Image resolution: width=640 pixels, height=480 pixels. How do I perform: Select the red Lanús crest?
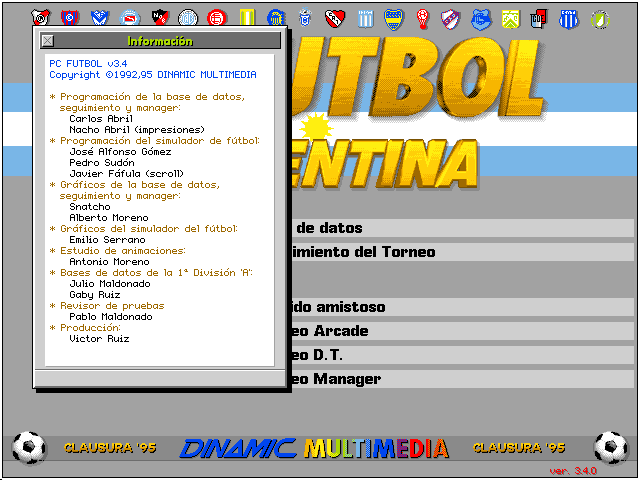tap(217, 18)
